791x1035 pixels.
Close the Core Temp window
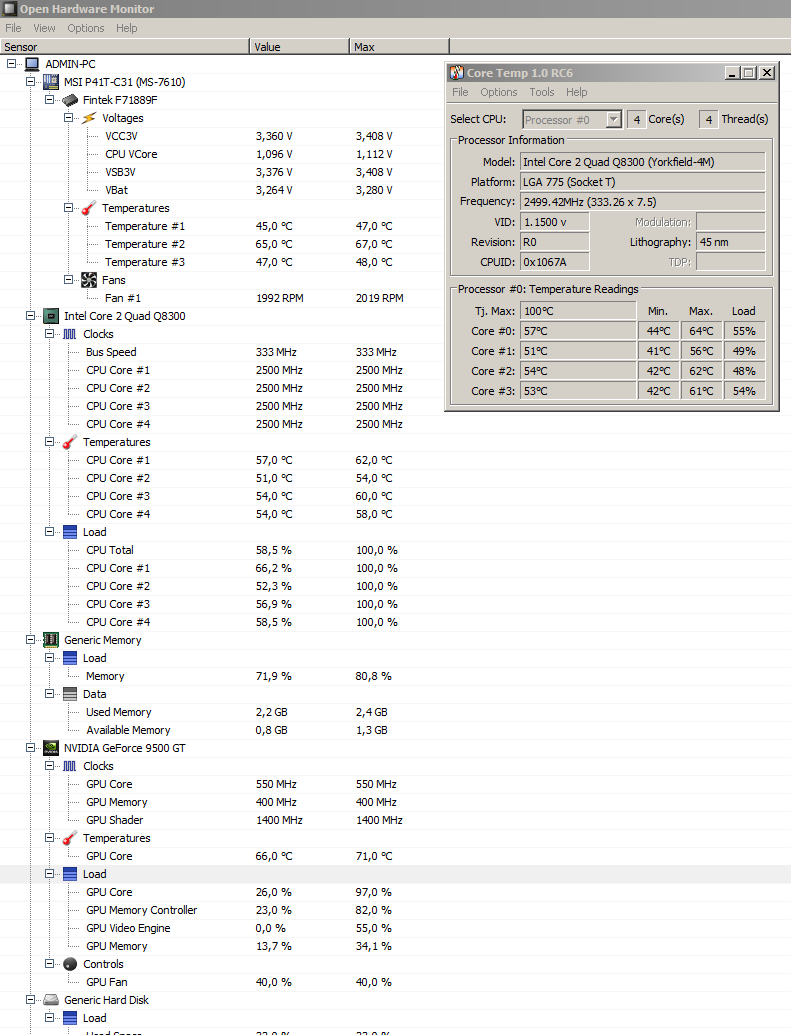[x=767, y=73]
